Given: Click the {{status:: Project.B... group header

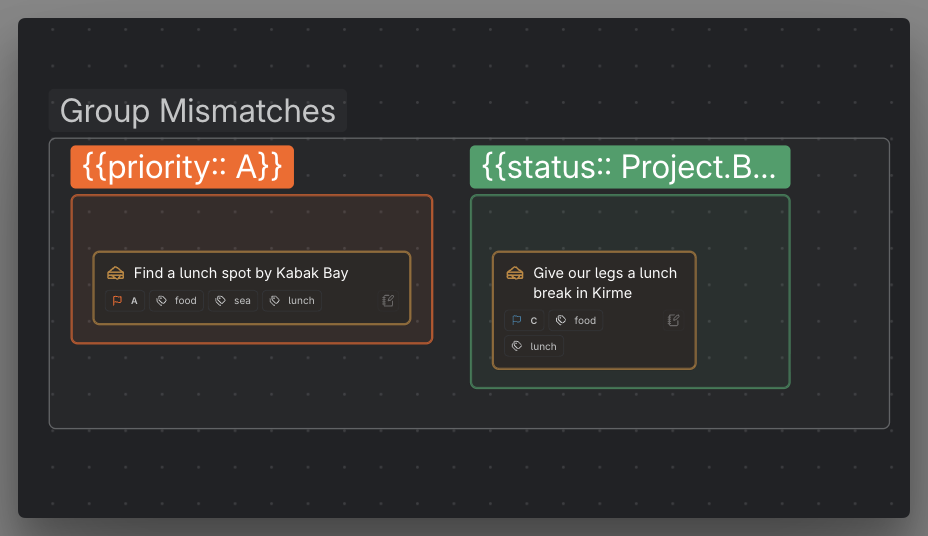Looking at the screenshot, I should [x=630, y=167].
